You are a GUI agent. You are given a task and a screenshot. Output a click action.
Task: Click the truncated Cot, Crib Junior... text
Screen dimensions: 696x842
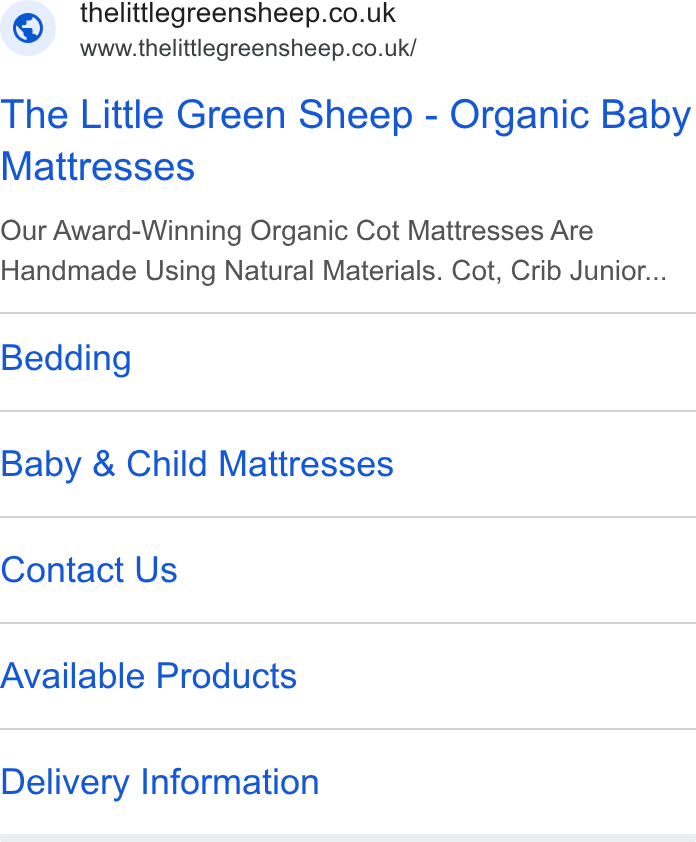(x=559, y=271)
